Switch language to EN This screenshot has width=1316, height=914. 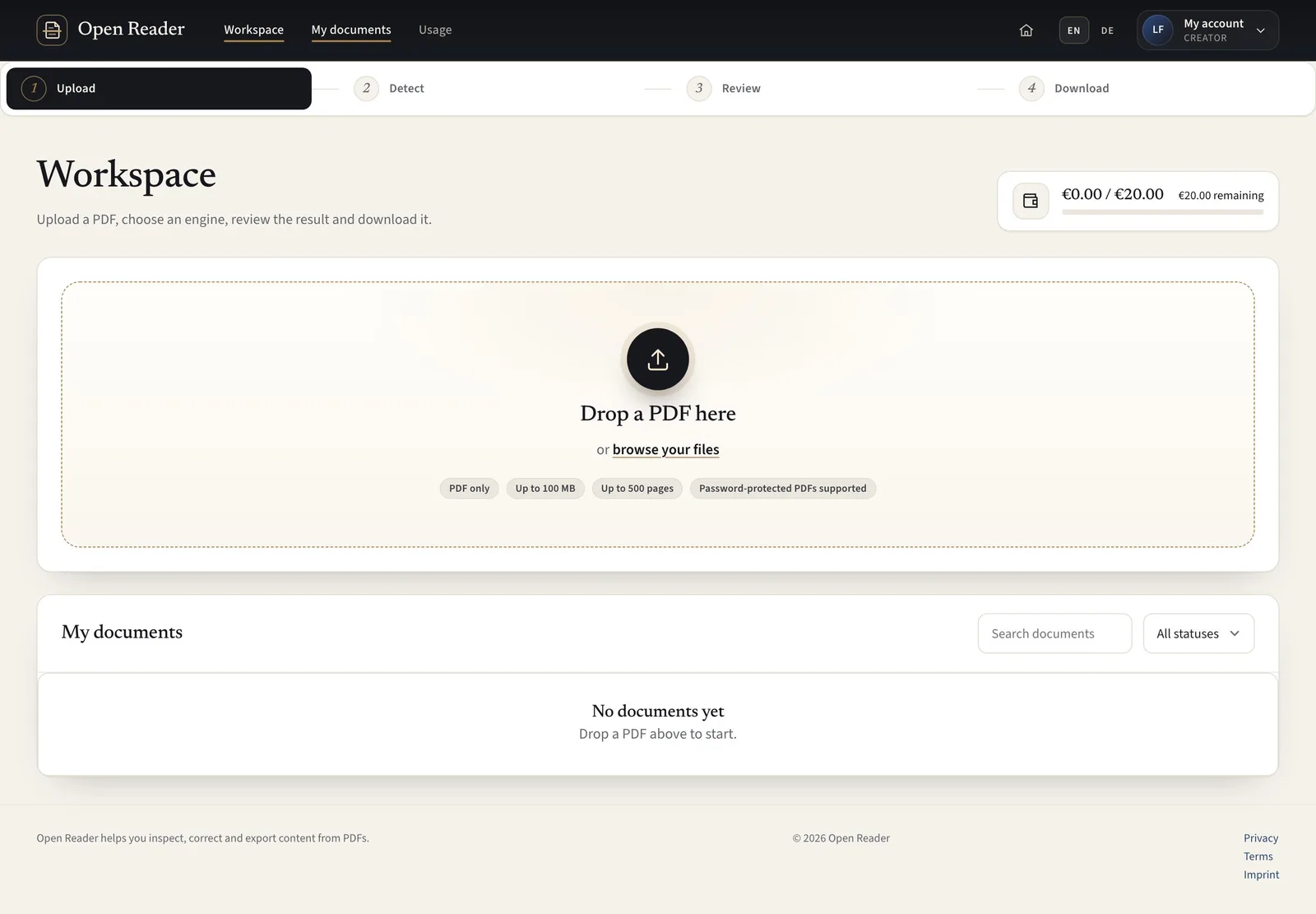coord(1074,30)
